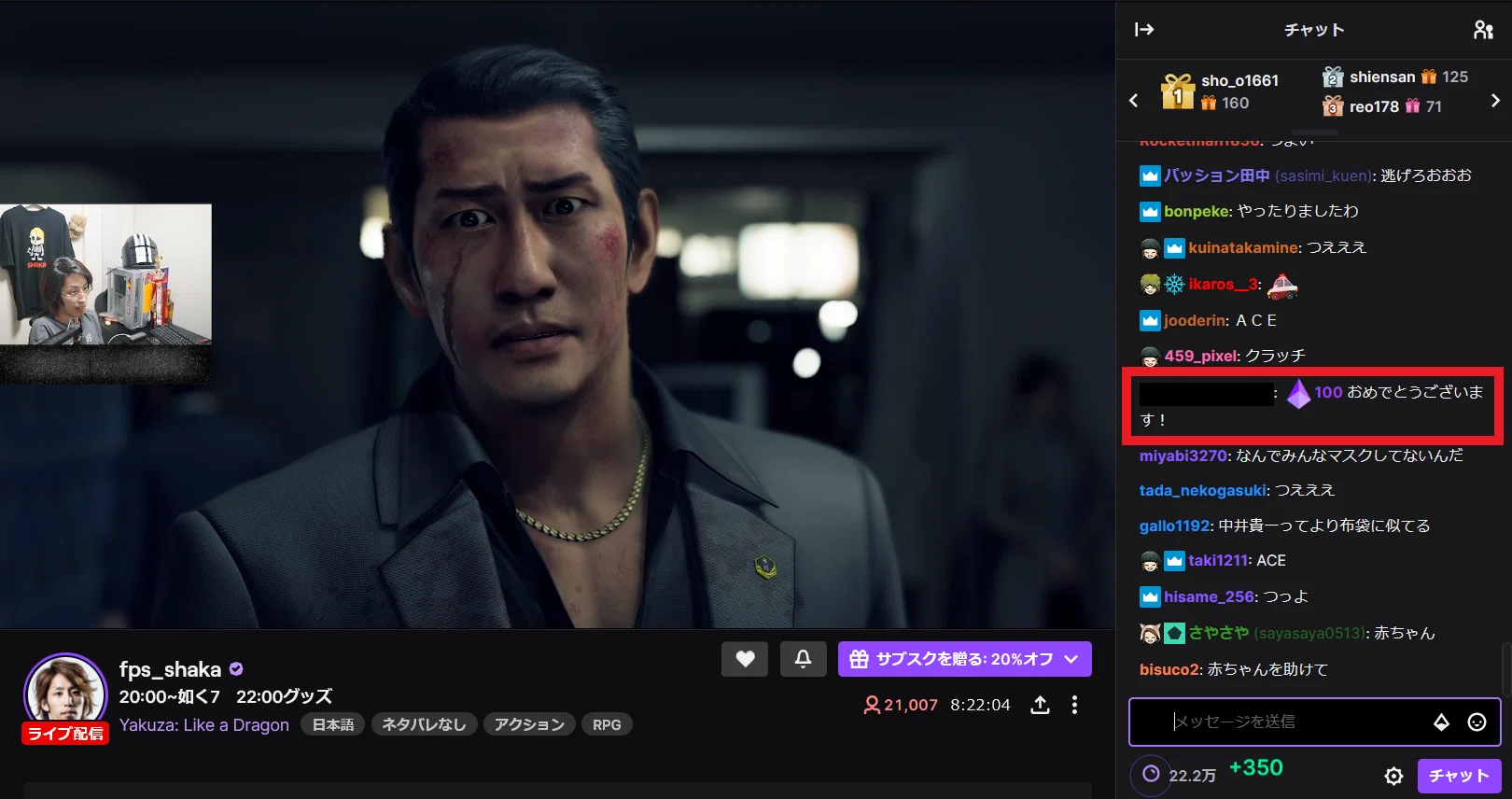This screenshot has height=799, width=1512.
Task: Click hisame_256's Prime crown badge
Action: 1150,596
